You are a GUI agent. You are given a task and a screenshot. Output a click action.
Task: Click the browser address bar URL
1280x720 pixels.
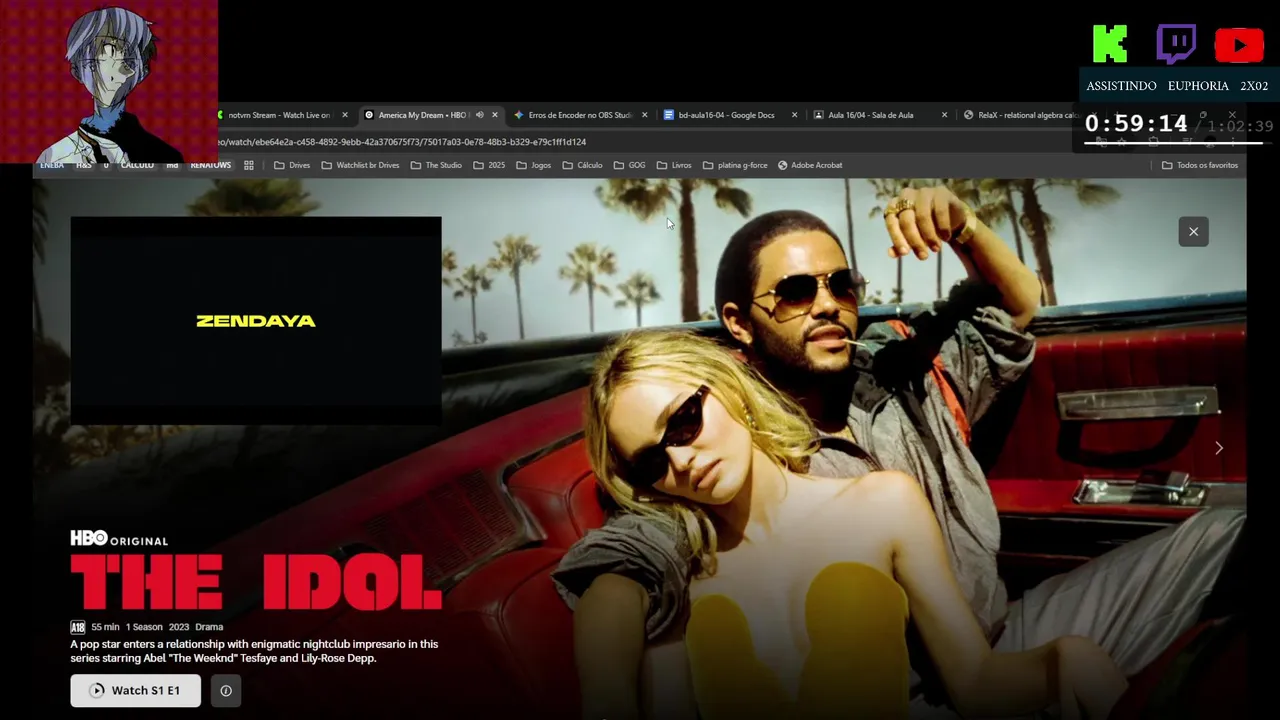(400, 142)
